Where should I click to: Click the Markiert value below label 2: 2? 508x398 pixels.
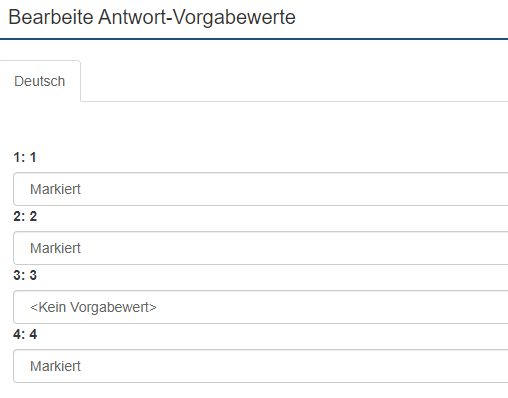tap(55, 248)
